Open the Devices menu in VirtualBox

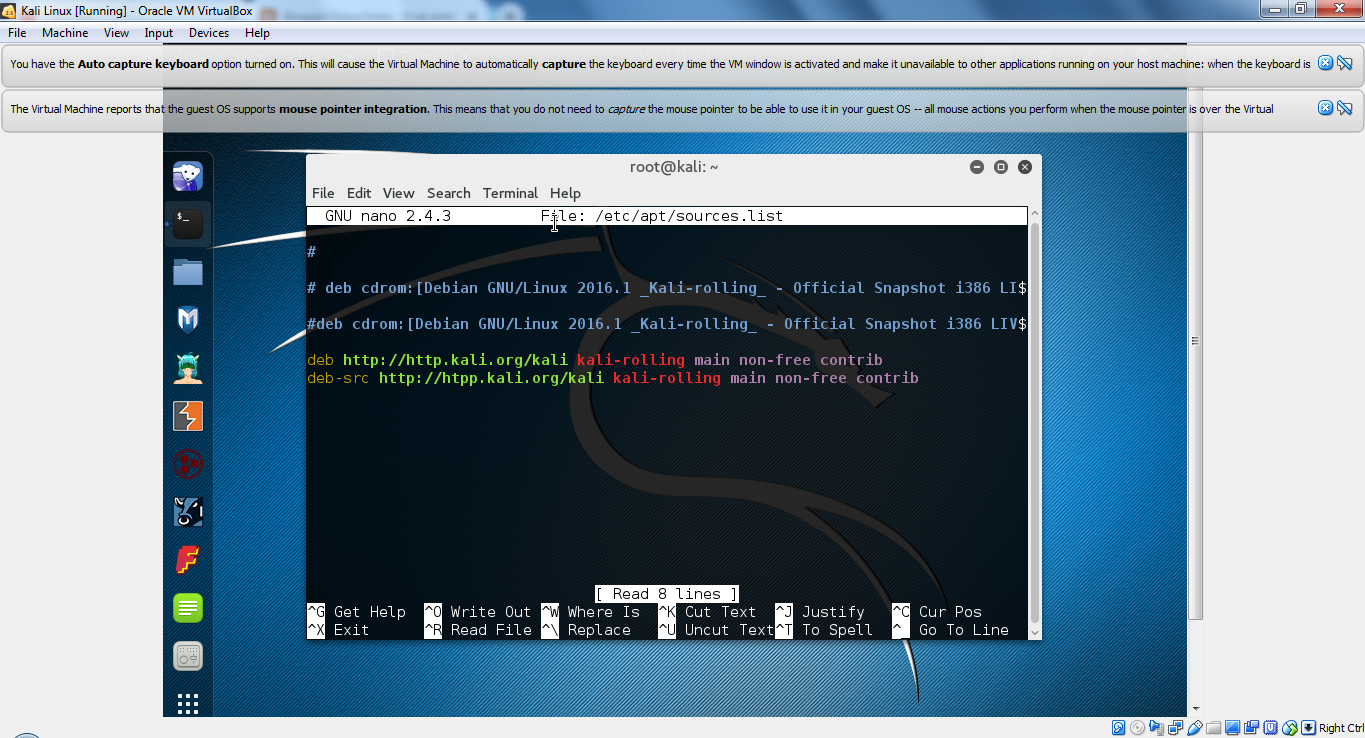coord(208,32)
